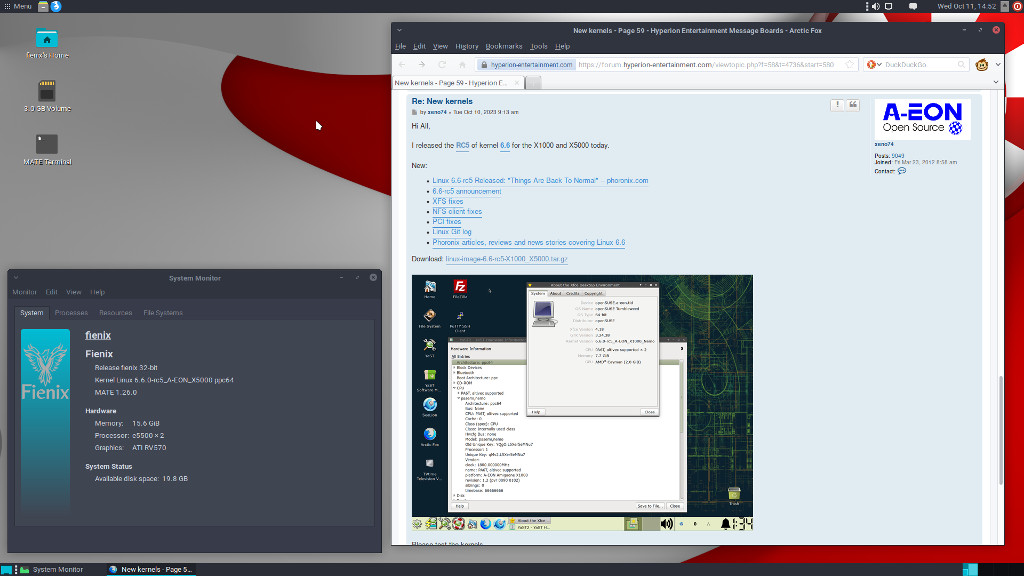1024x576 pixels.
Task: Click the search magnifier in DuckDuckGo box
Action: pyautogui.click(x=961, y=65)
